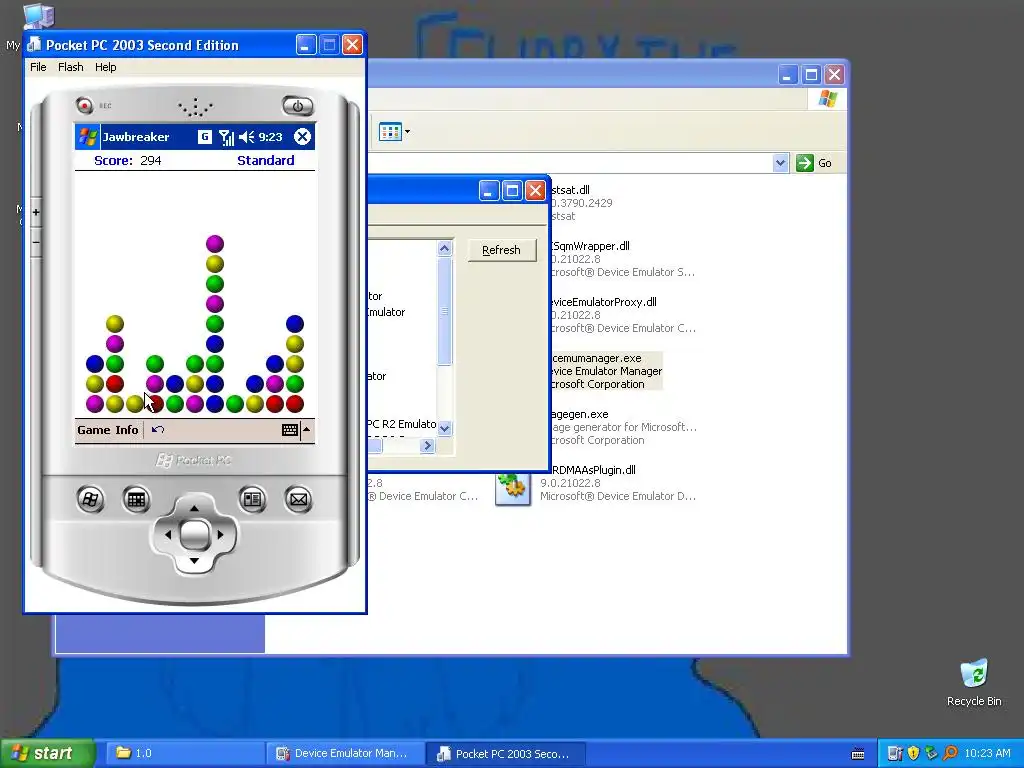Click the G connectivity status icon

click(204, 137)
